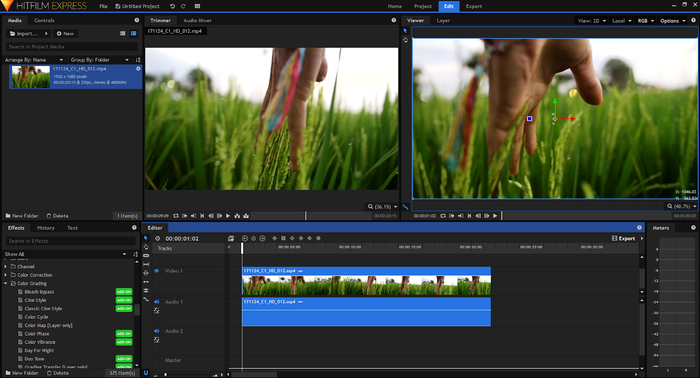Open the Text tab

pyautogui.click(x=72, y=228)
